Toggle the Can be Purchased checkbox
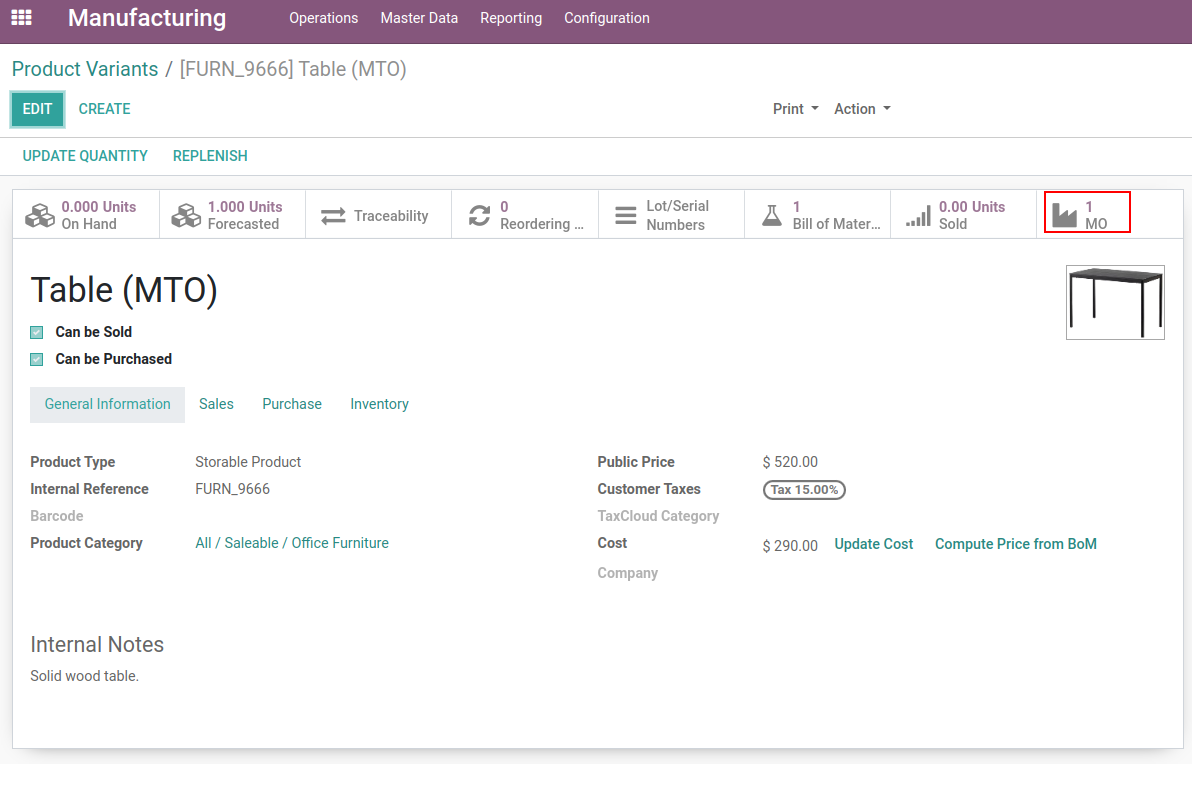Screen dimensions: 1192x785 (x=37, y=360)
